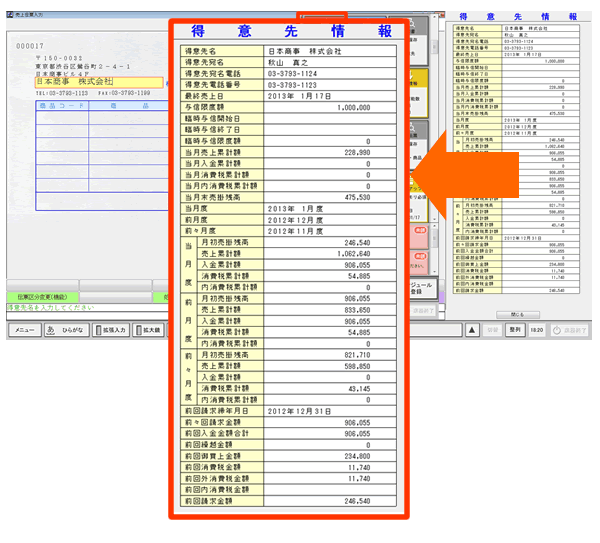Screen dimensions: 600x543
Task: Click the 閉じる button under customer info
Action: click(x=518, y=312)
